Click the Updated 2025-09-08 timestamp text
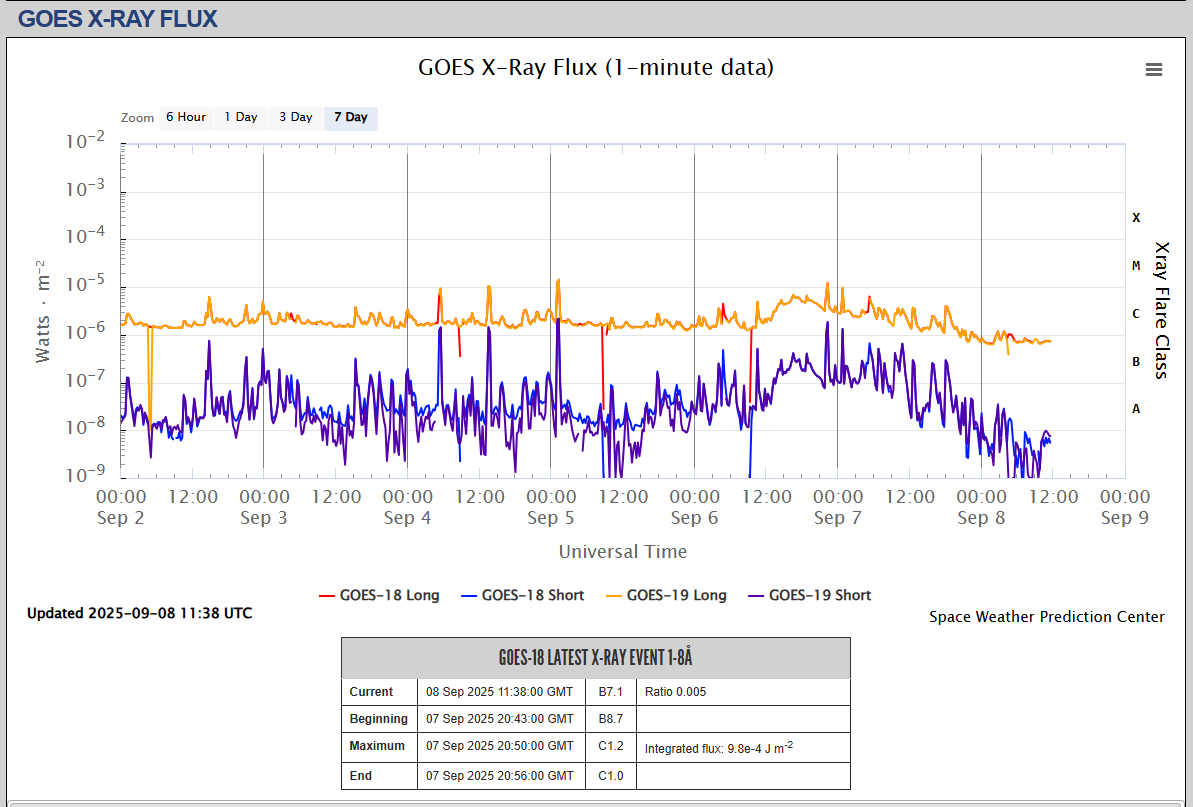The image size is (1193, 807). coord(139,613)
